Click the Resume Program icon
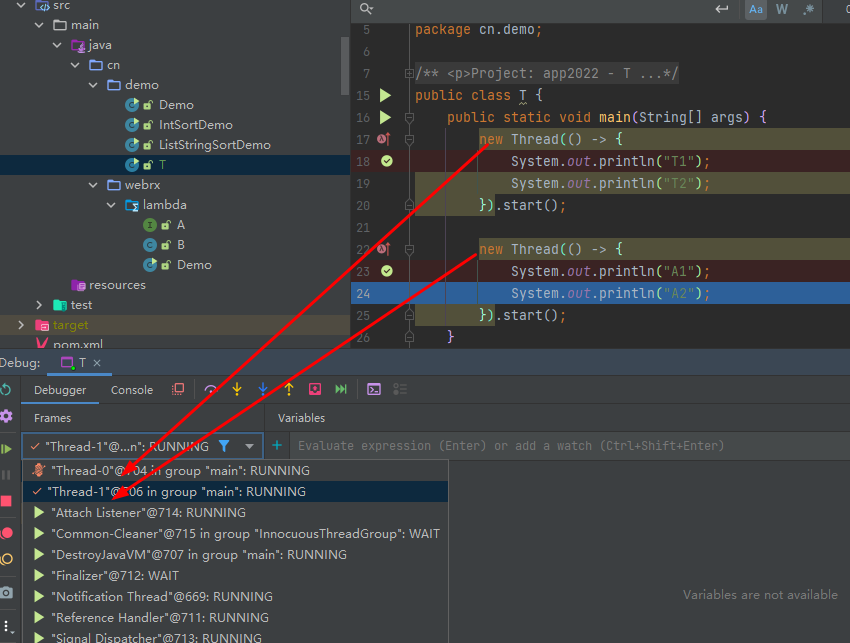Viewport: 850px width, 643px height. coord(7,449)
